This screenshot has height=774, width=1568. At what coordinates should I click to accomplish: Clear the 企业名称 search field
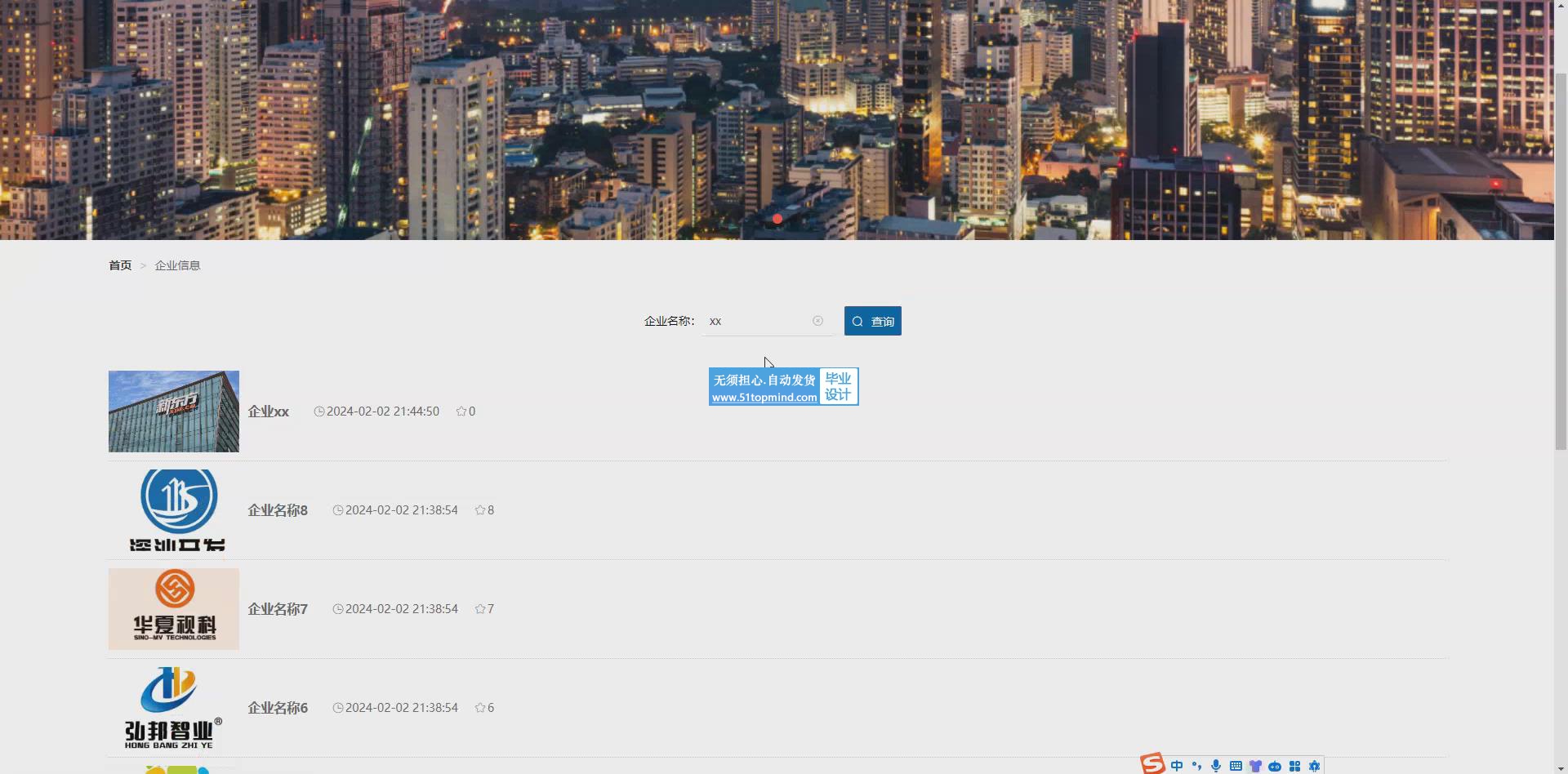tap(817, 321)
